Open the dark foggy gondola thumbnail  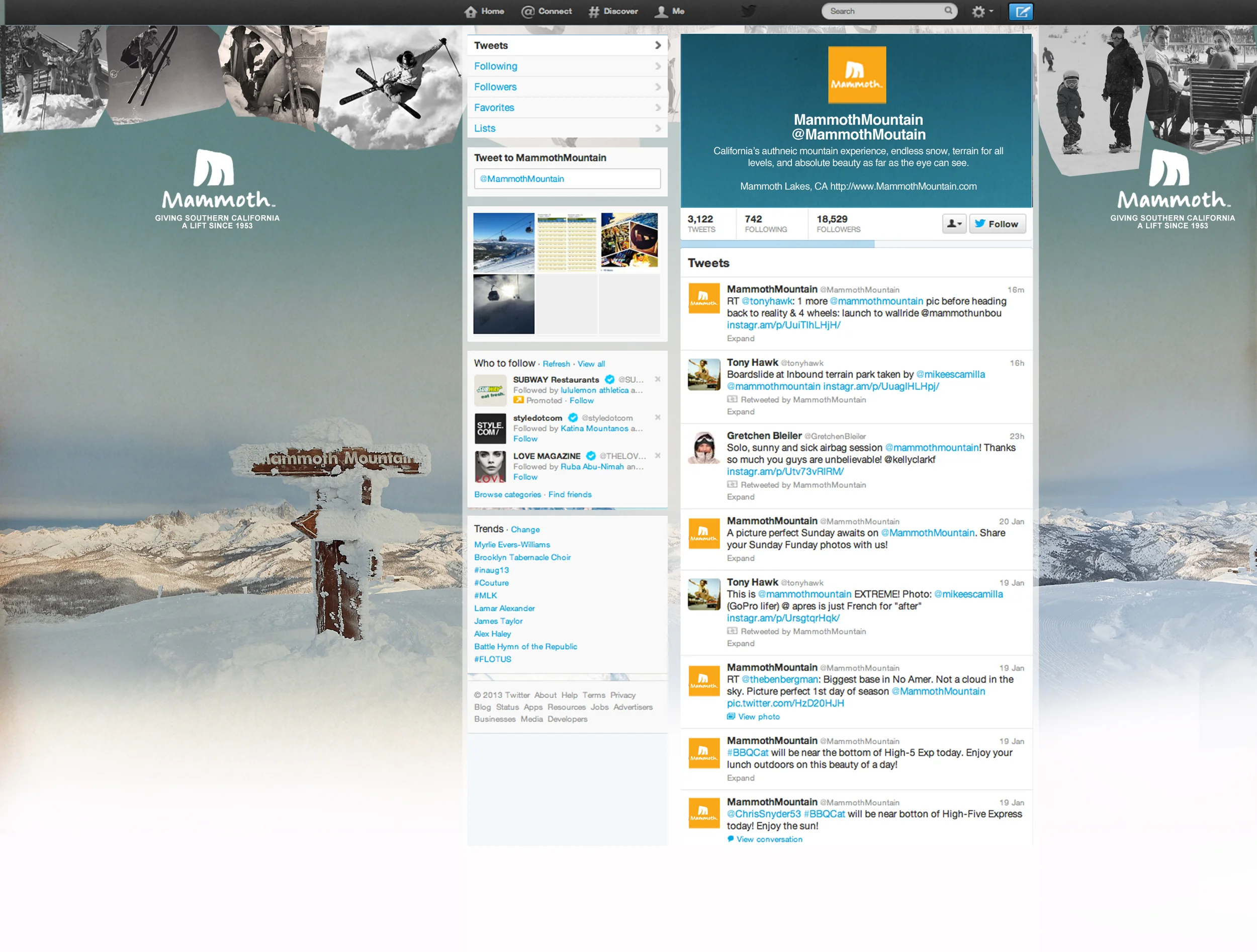(x=503, y=304)
